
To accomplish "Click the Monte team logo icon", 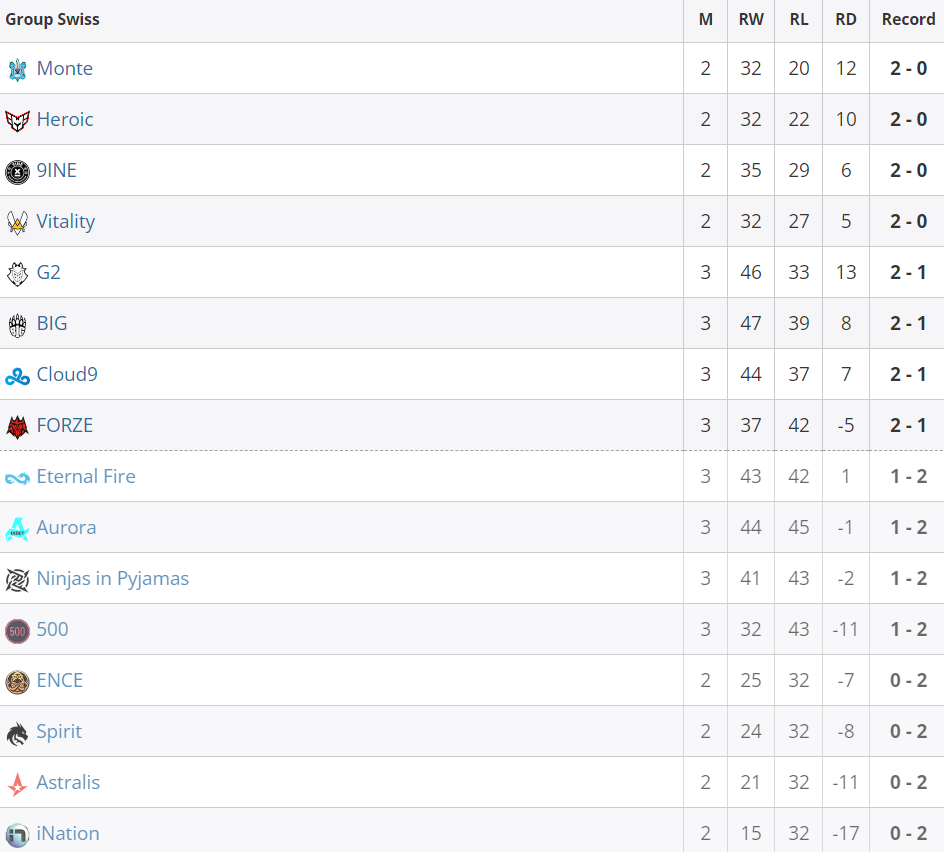I will (17, 70).
